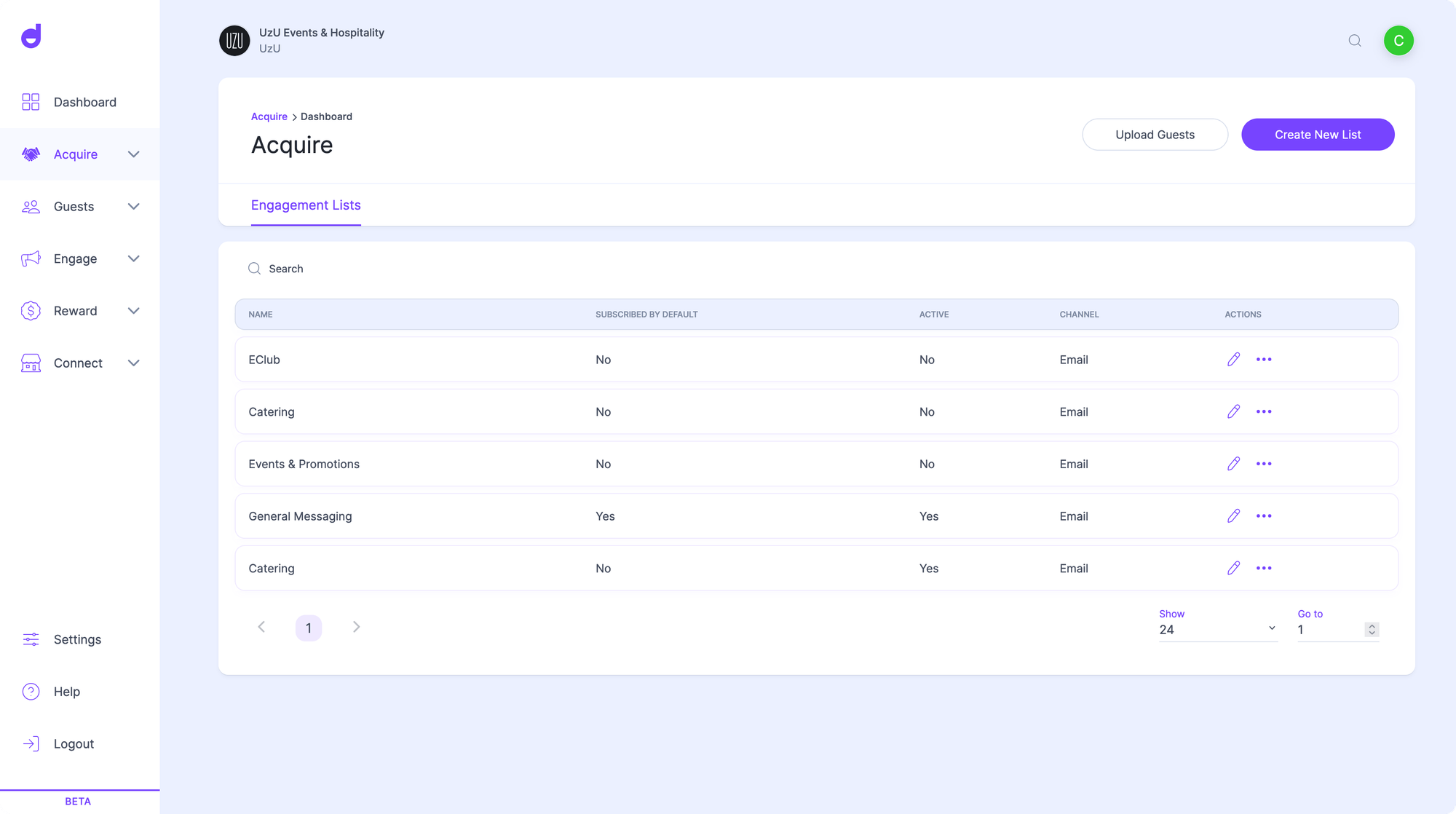Open three-dot menu for Events & Promotions
Viewport: 1456px width, 814px height.
pyautogui.click(x=1264, y=464)
